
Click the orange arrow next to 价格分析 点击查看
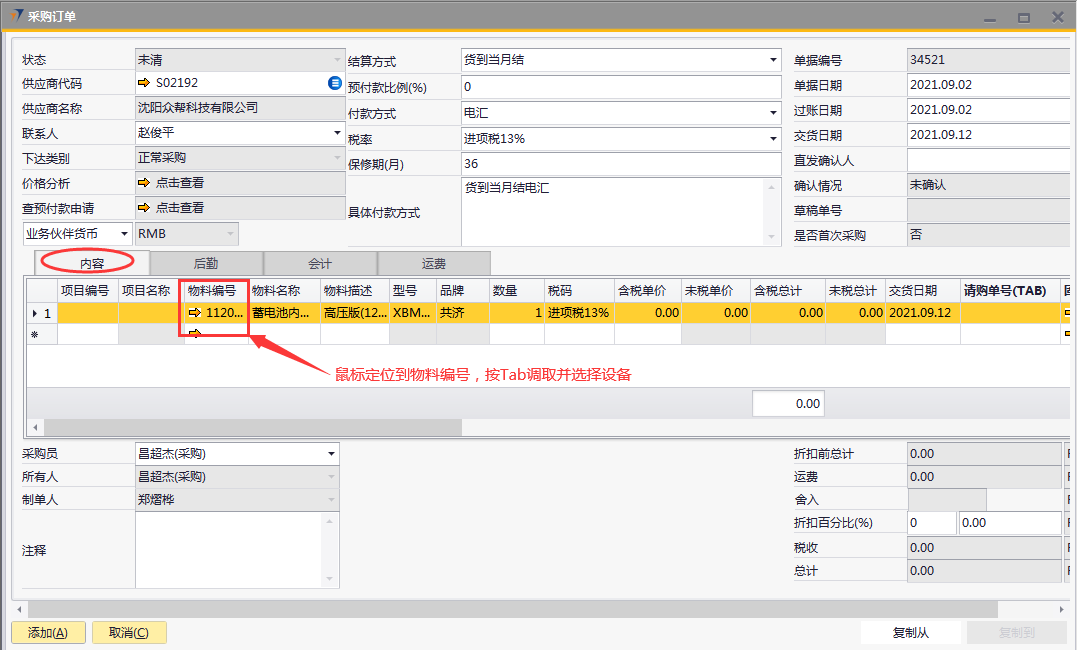click(144, 183)
